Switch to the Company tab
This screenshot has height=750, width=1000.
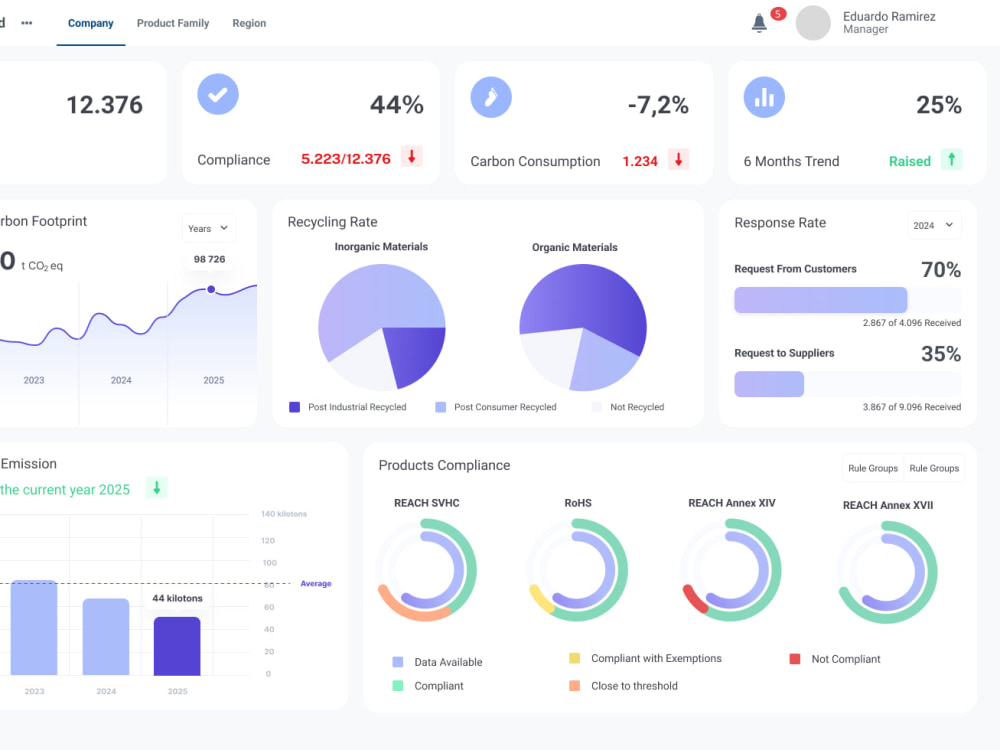coord(91,24)
